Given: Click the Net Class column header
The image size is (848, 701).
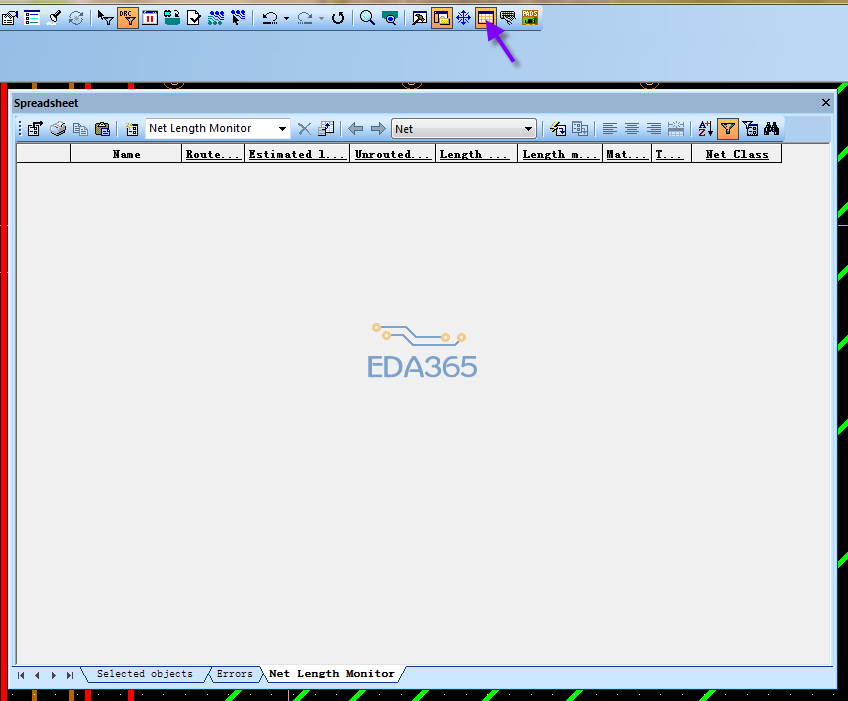Looking at the screenshot, I should click(x=737, y=154).
